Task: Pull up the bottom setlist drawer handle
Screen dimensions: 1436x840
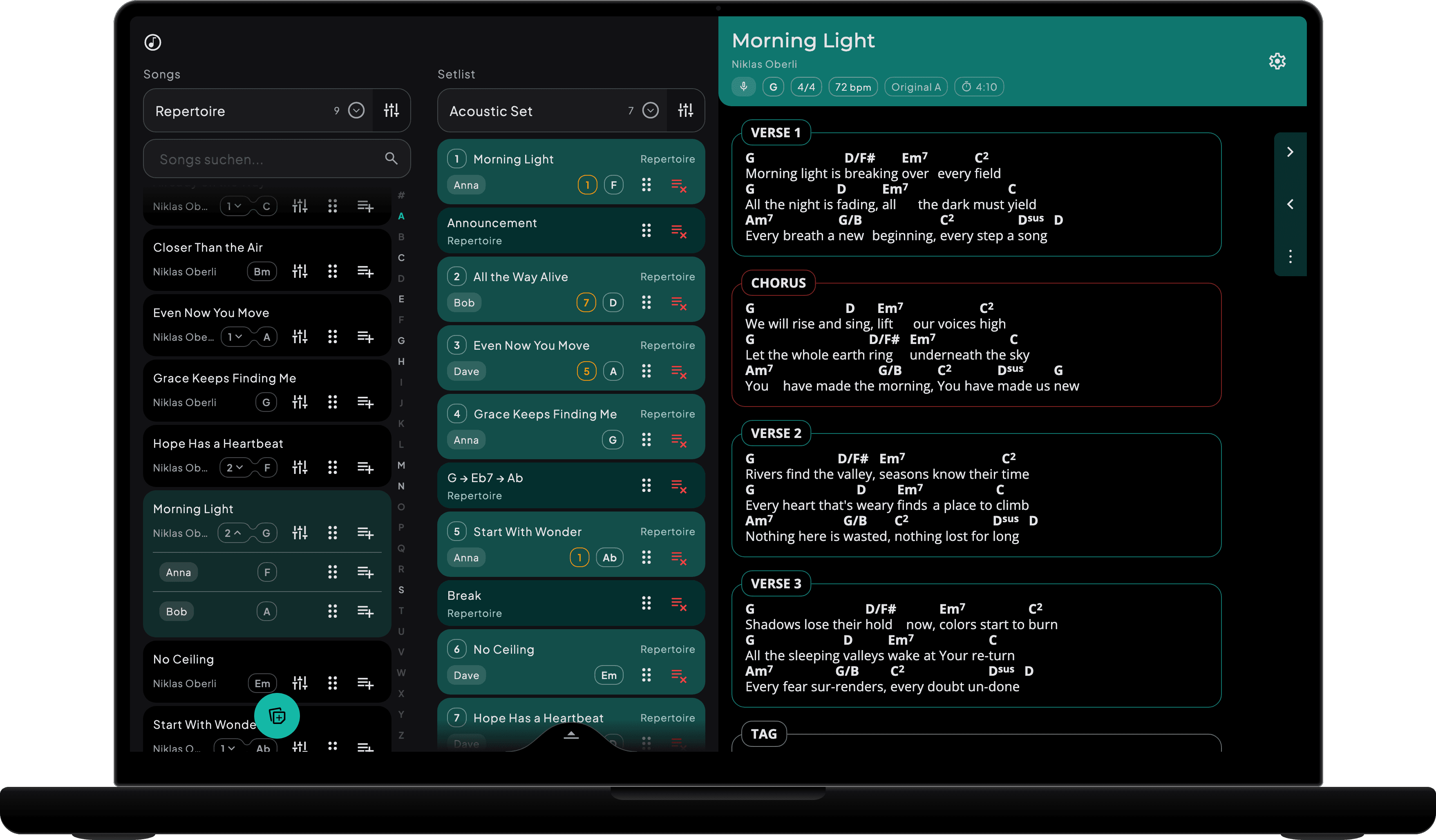Action: coord(571,735)
